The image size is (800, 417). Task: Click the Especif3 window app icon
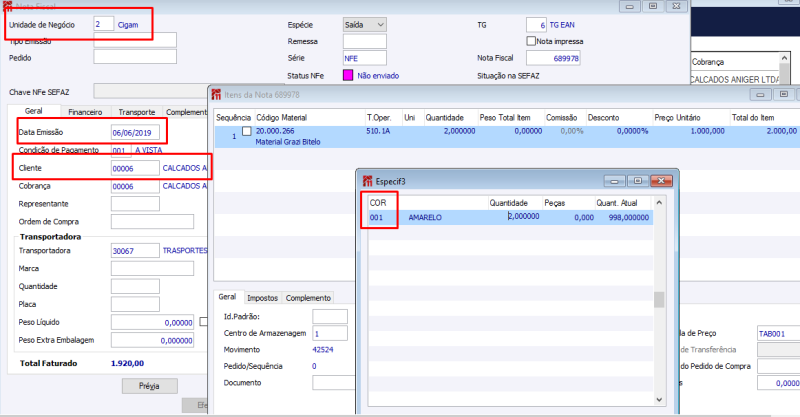(x=367, y=181)
